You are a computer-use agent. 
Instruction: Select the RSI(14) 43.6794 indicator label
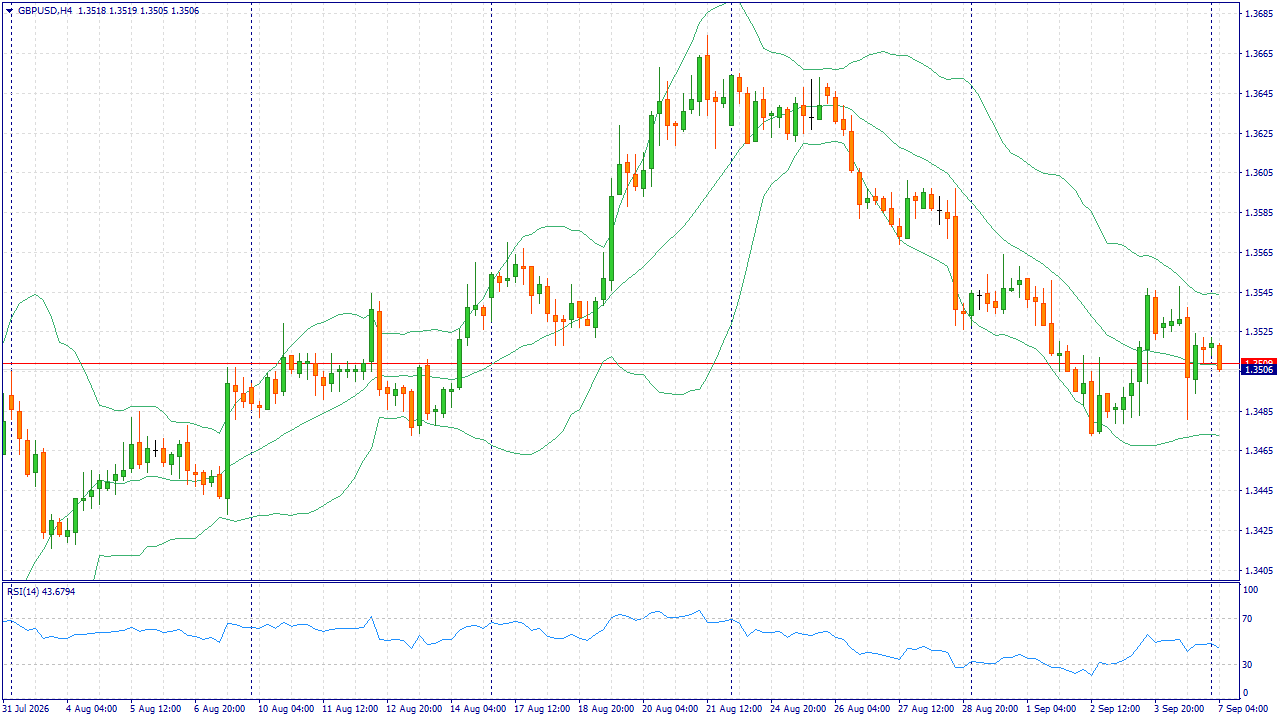click(x=41, y=591)
